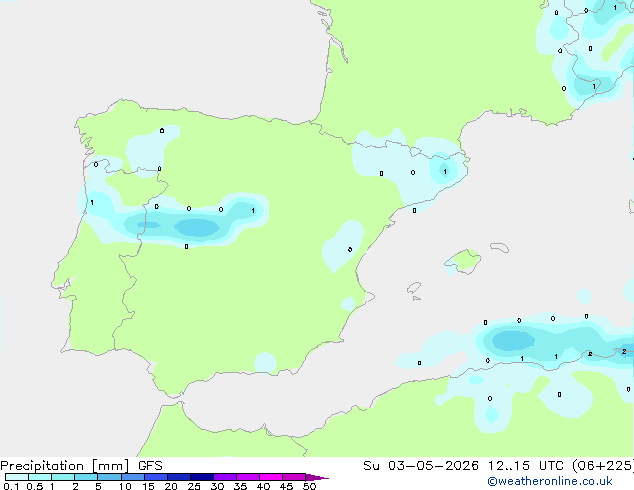Open the weatheronline.co.uk copyright link

[550, 481]
